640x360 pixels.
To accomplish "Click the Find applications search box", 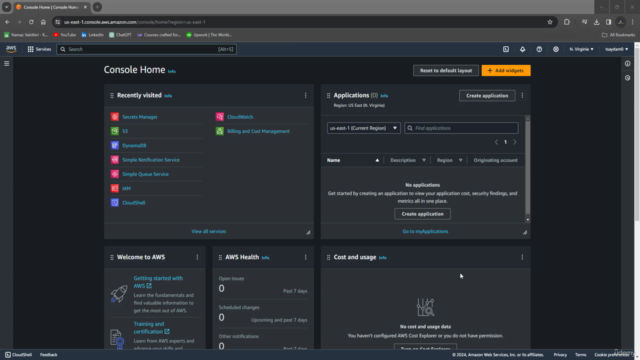I will 461,128.
